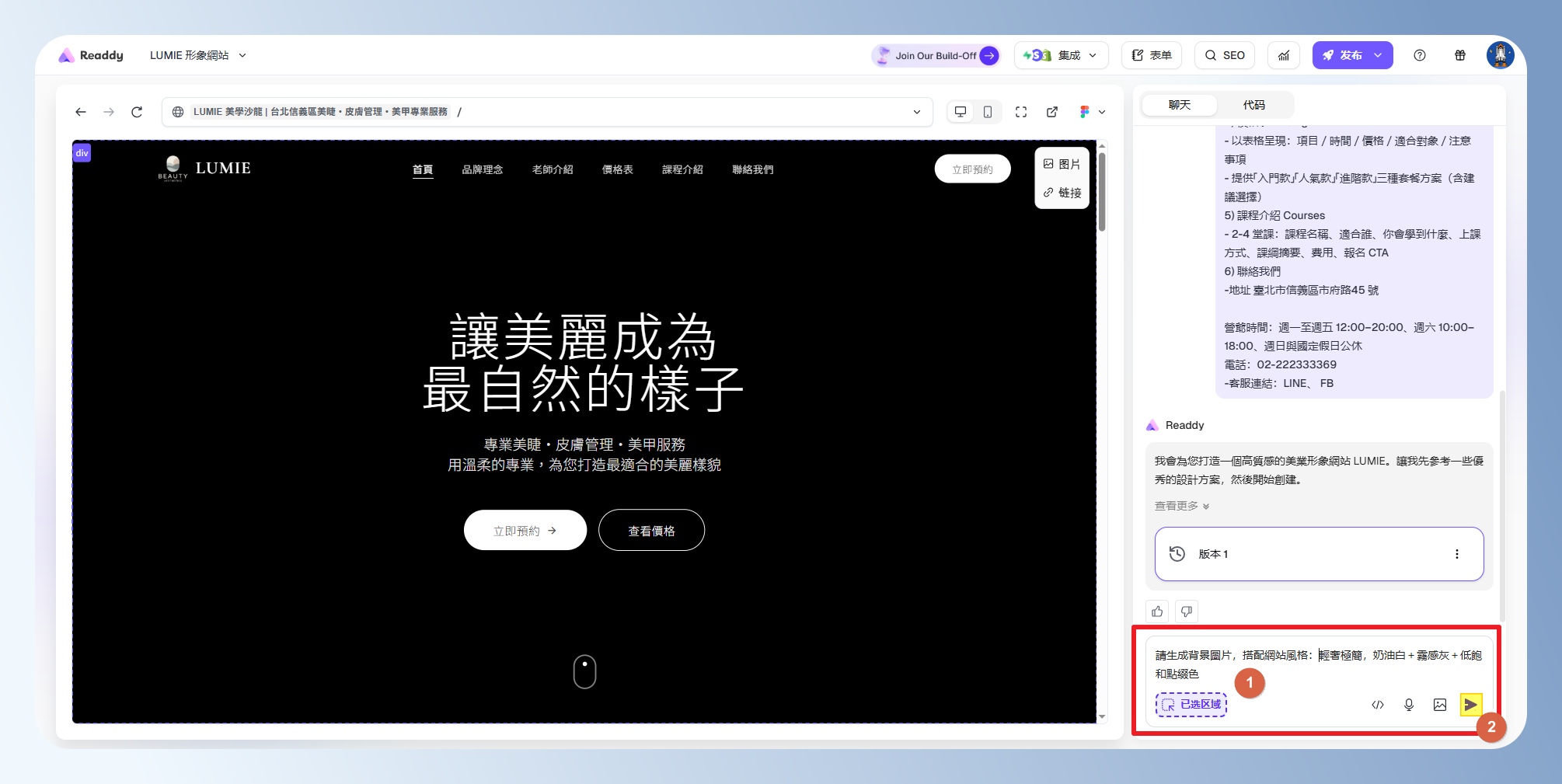
Task: Click the microphone voice input icon
Action: 1409,705
